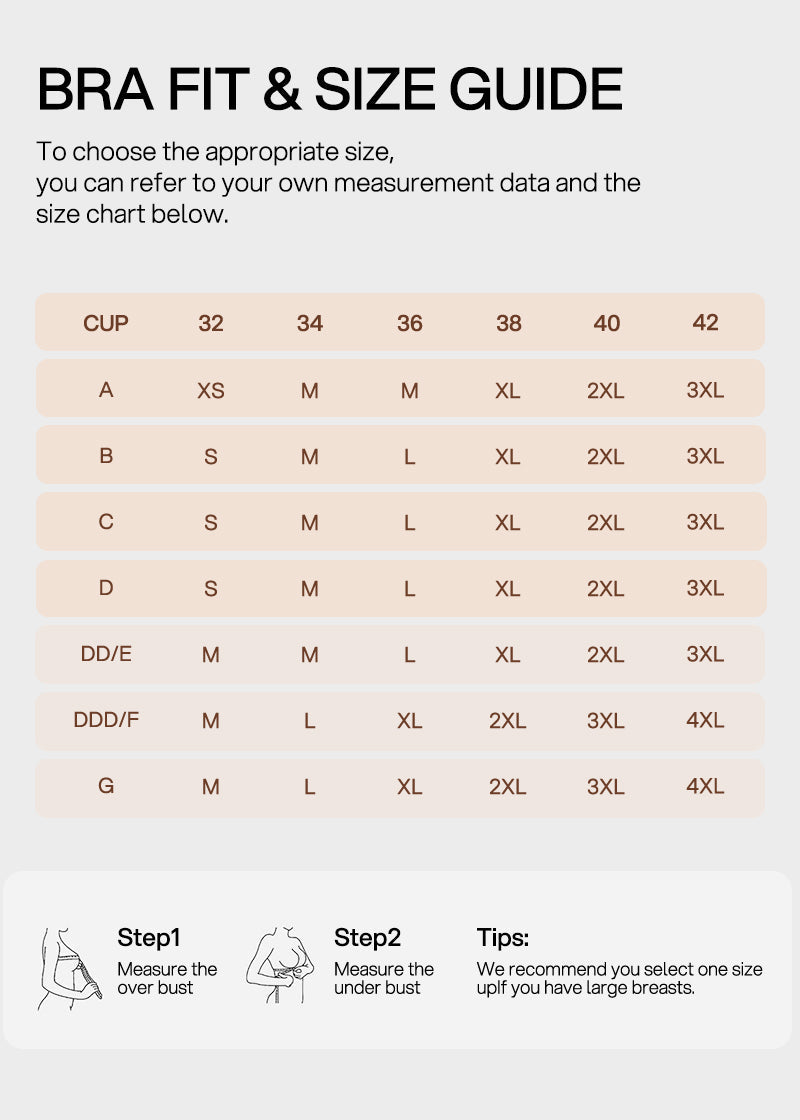Select the Step1 heading
Viewport: 800px width, 1120px height.
tap(149, 937)
